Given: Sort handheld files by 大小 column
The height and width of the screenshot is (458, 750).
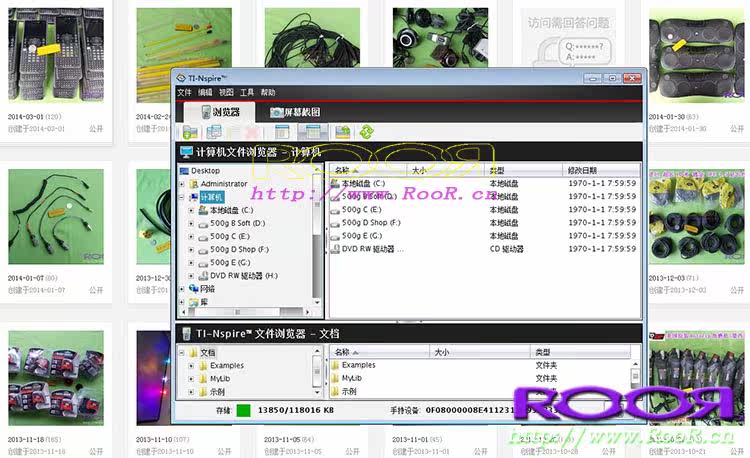Looking at the screenshot, I should tap(480, 352).
